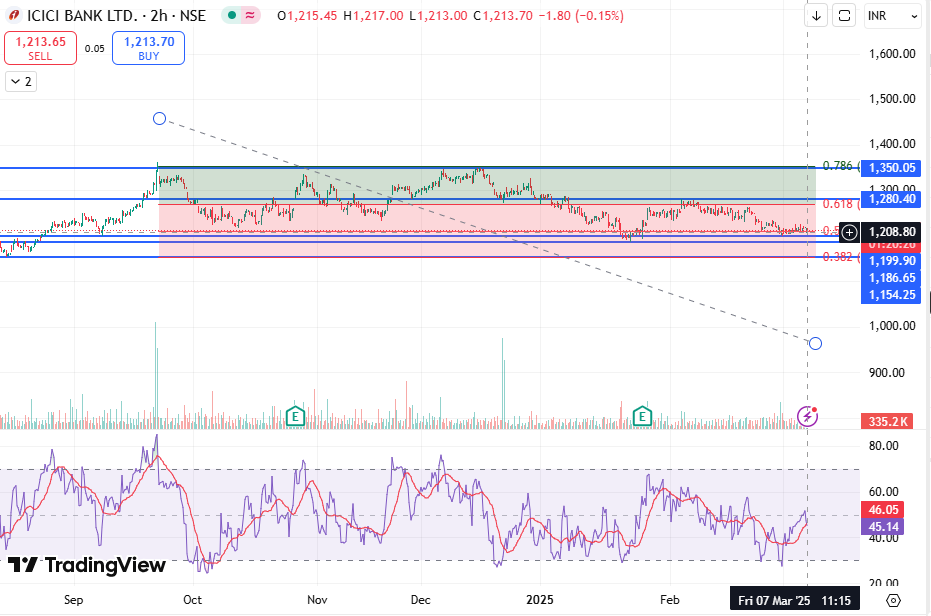Click the 1,213.65 SELL button
This screenshot has width=931, height=616.
point(40,48)
